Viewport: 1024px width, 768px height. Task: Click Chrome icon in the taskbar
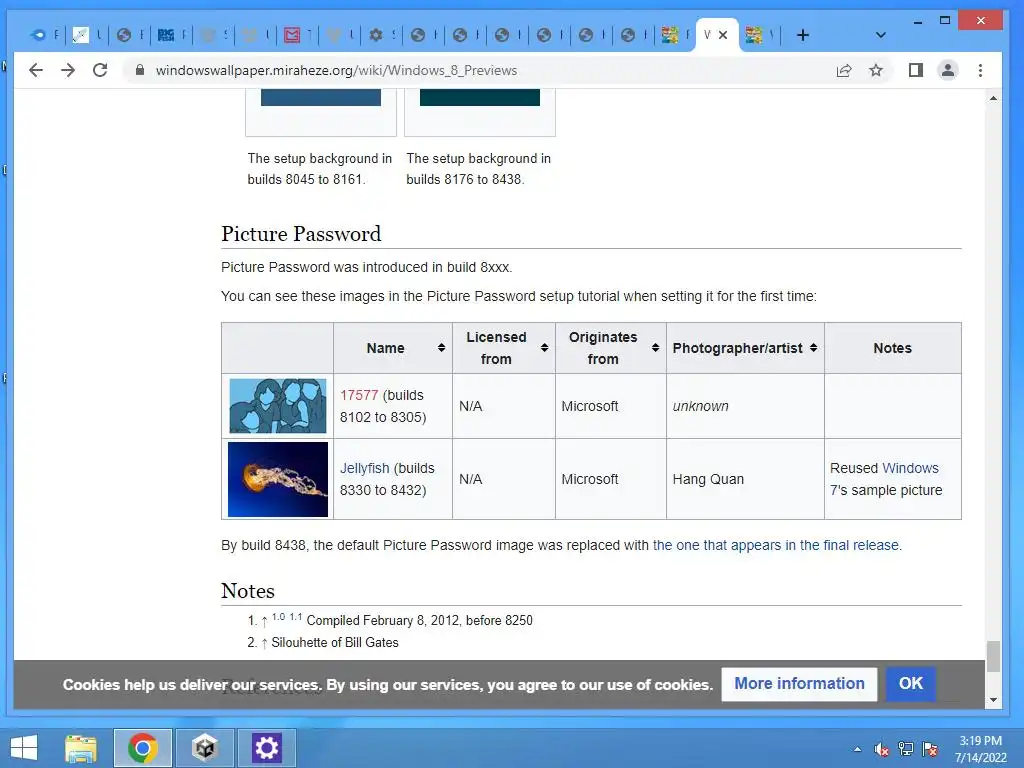pos(142,748)
